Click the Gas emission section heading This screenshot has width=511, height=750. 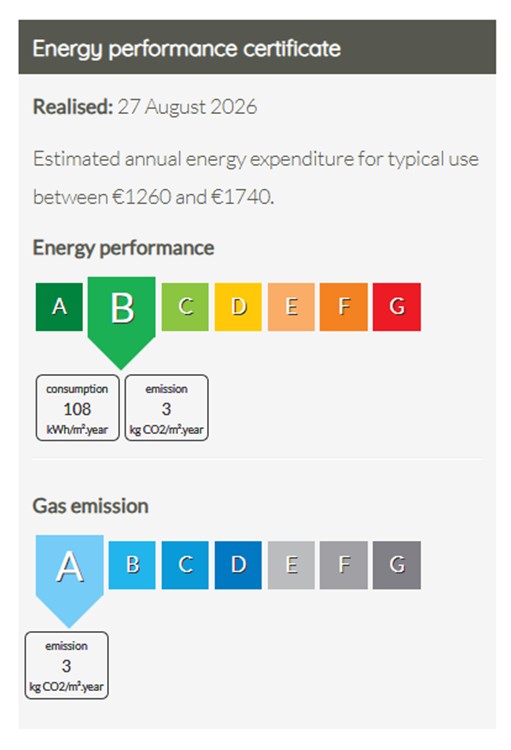tap(90, 506)
